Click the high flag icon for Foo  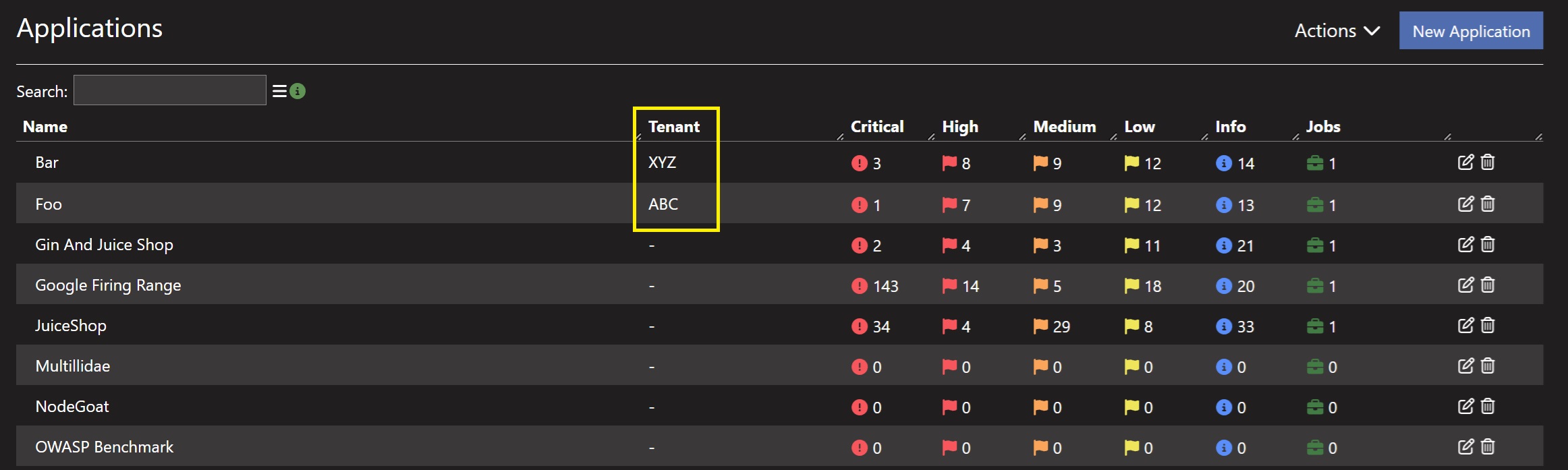coord(949,204)
